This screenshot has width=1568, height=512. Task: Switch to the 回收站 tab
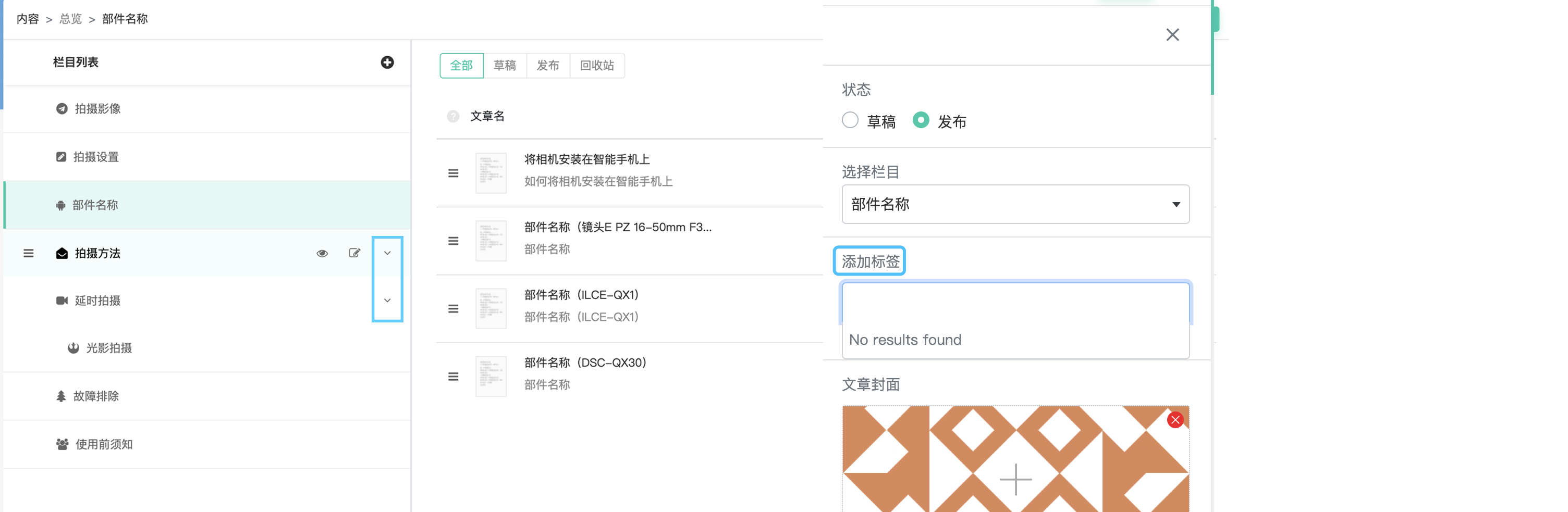[x=597, y=65]
